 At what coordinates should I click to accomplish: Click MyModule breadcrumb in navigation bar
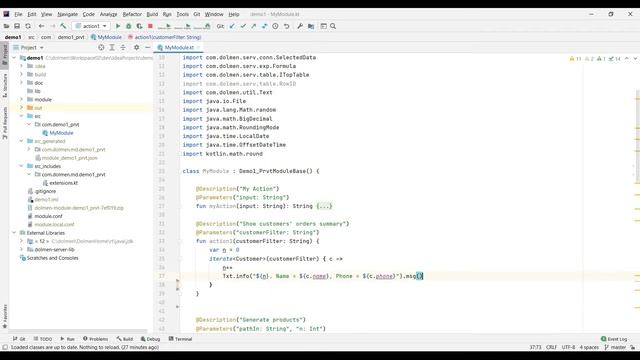click(106, 37)
